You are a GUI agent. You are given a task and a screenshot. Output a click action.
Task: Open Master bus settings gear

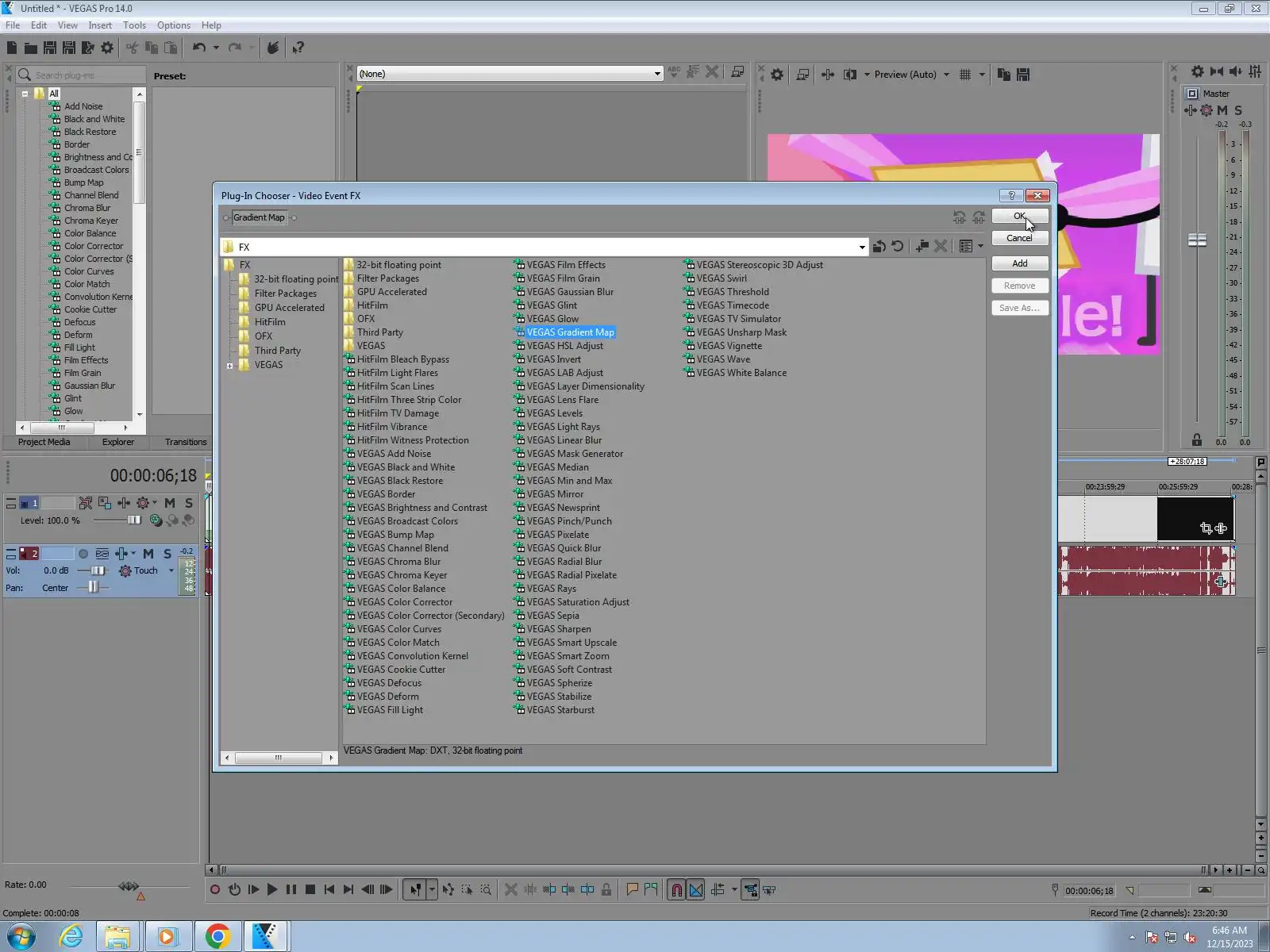pyautogui.click(x=1197, y=71)
